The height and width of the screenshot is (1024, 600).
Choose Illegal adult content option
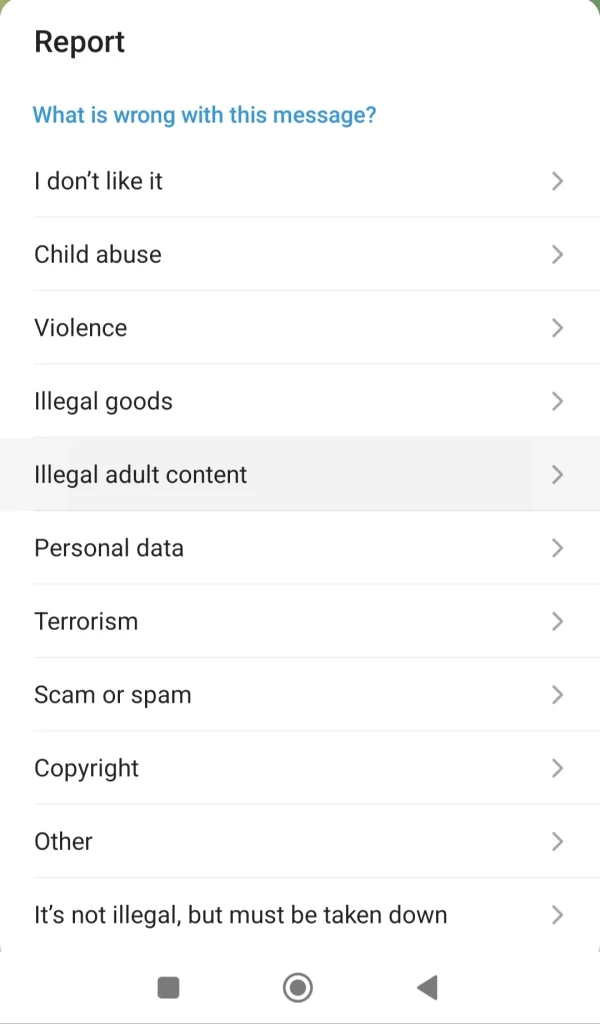140,475
